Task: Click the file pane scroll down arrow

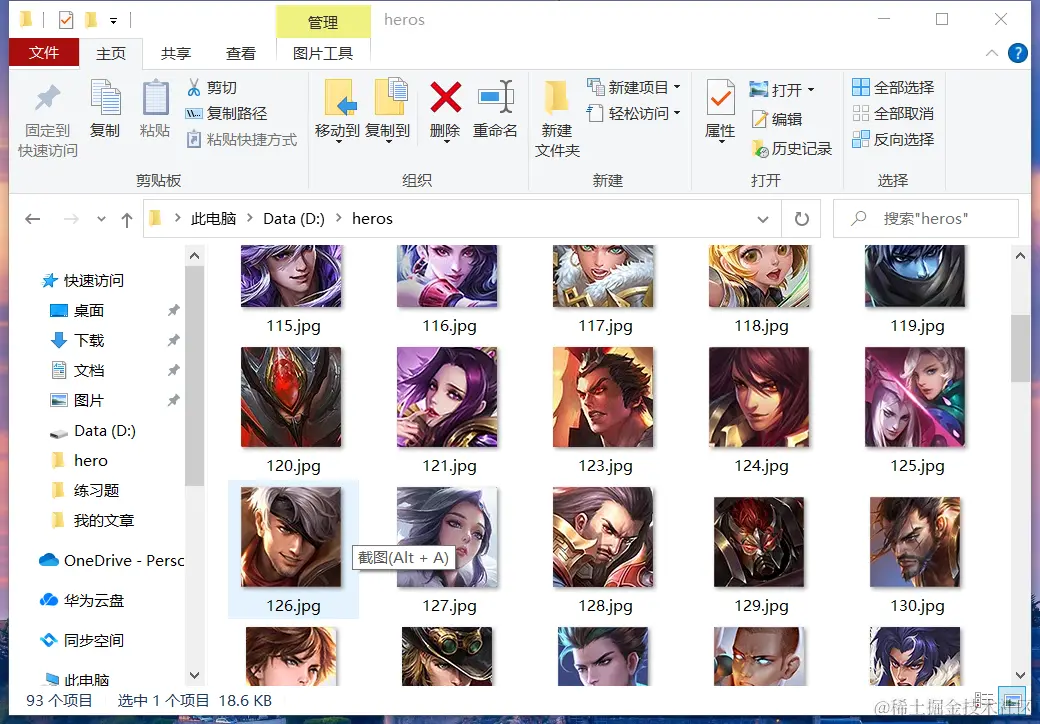Action: point(1020,676)
